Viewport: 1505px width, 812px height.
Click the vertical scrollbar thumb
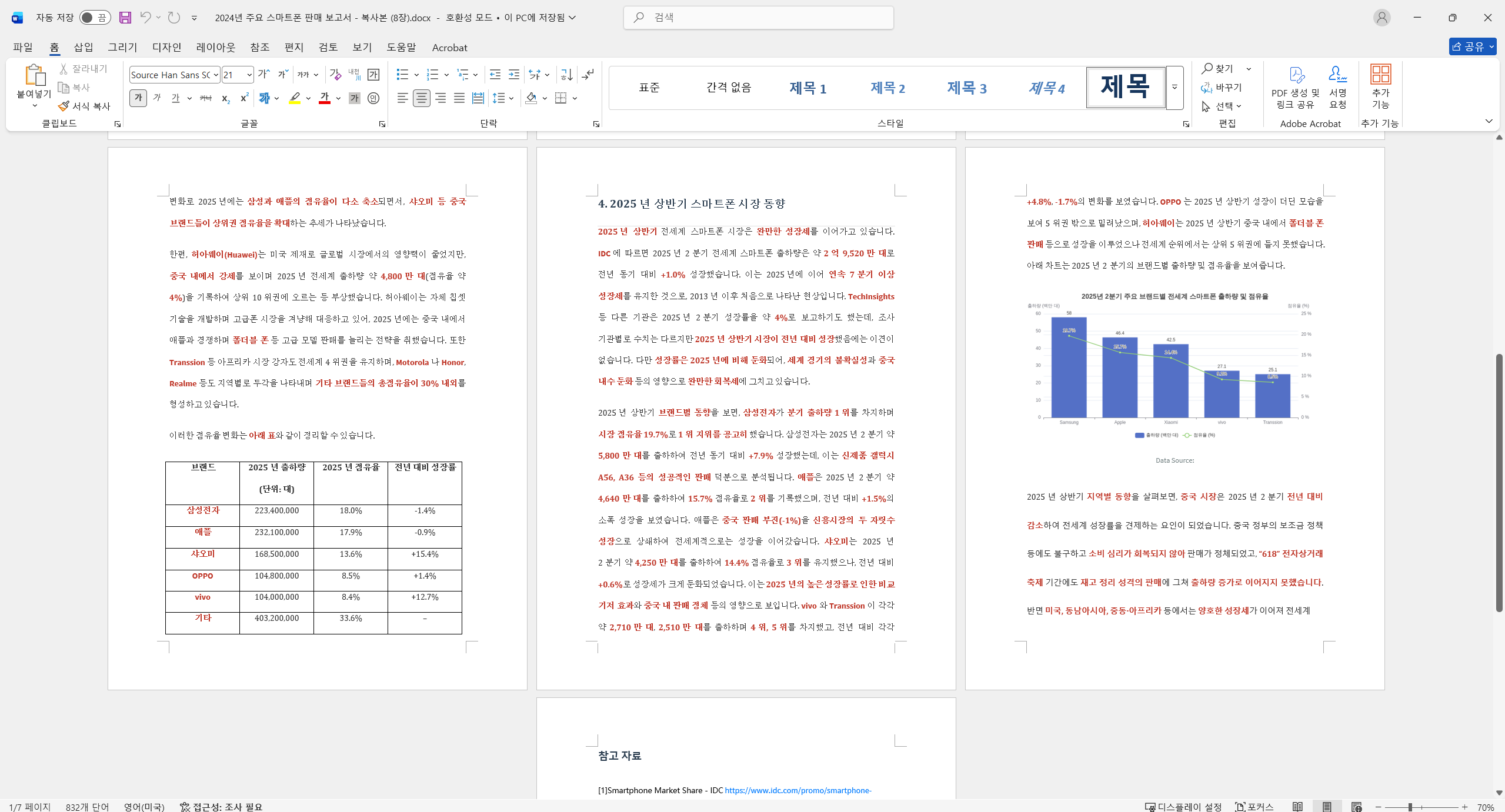(1499, 482)
